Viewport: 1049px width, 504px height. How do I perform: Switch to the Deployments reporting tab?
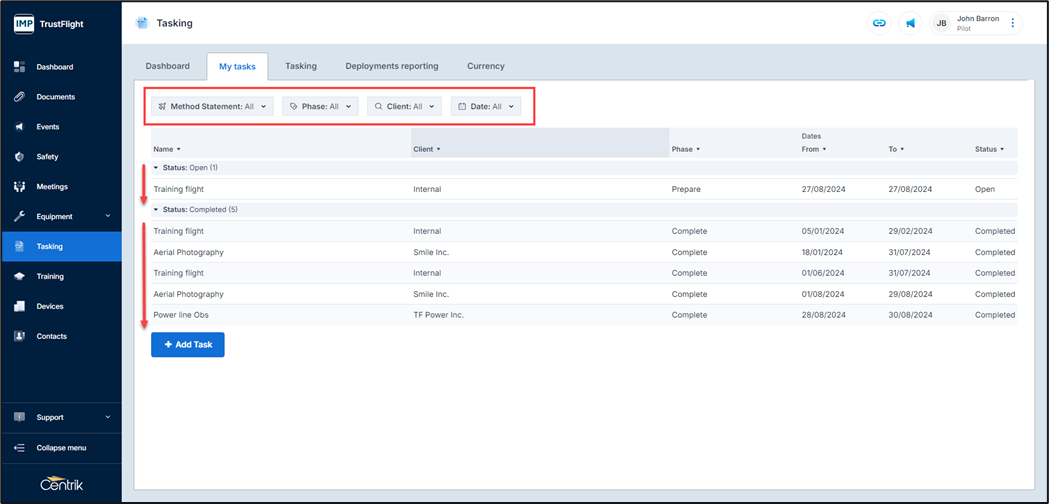click(x=392, y=66)
